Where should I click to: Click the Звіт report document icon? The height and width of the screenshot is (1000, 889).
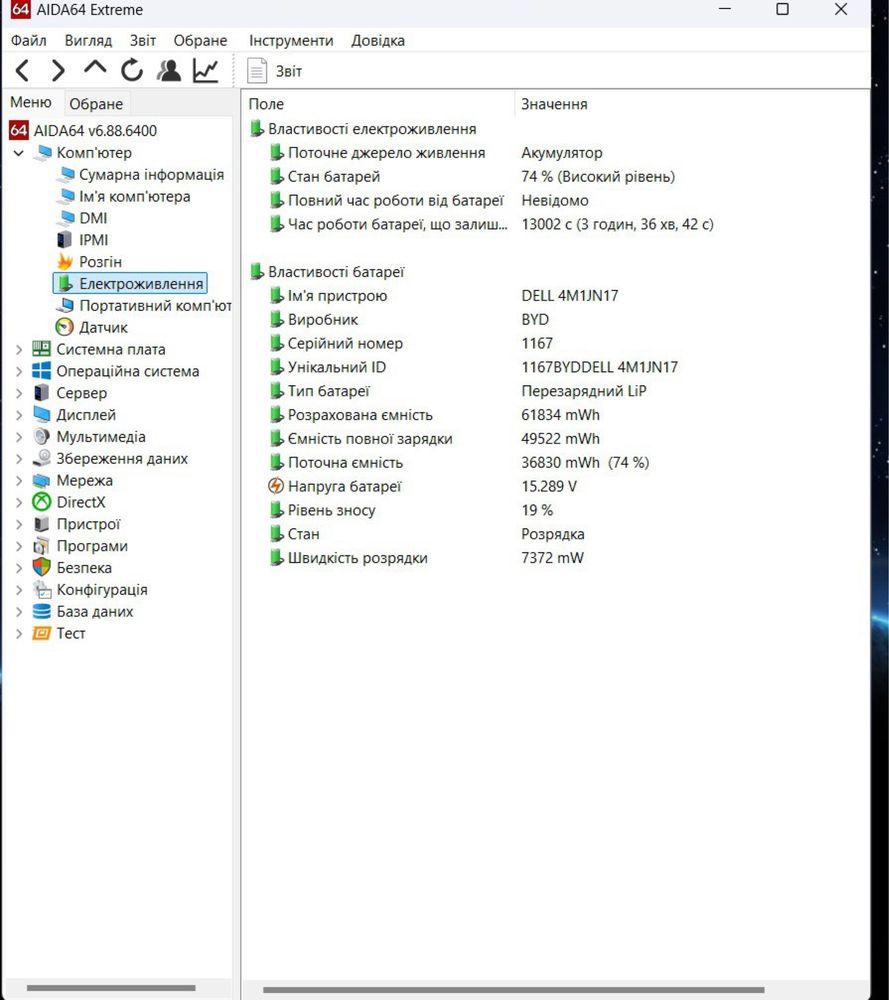click(257, 71)
